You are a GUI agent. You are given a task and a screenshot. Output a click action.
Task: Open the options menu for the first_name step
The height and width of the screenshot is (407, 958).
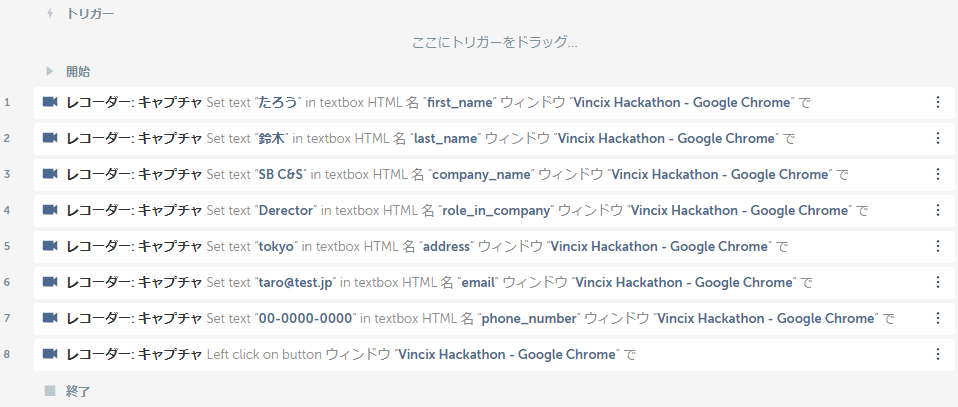937,102
